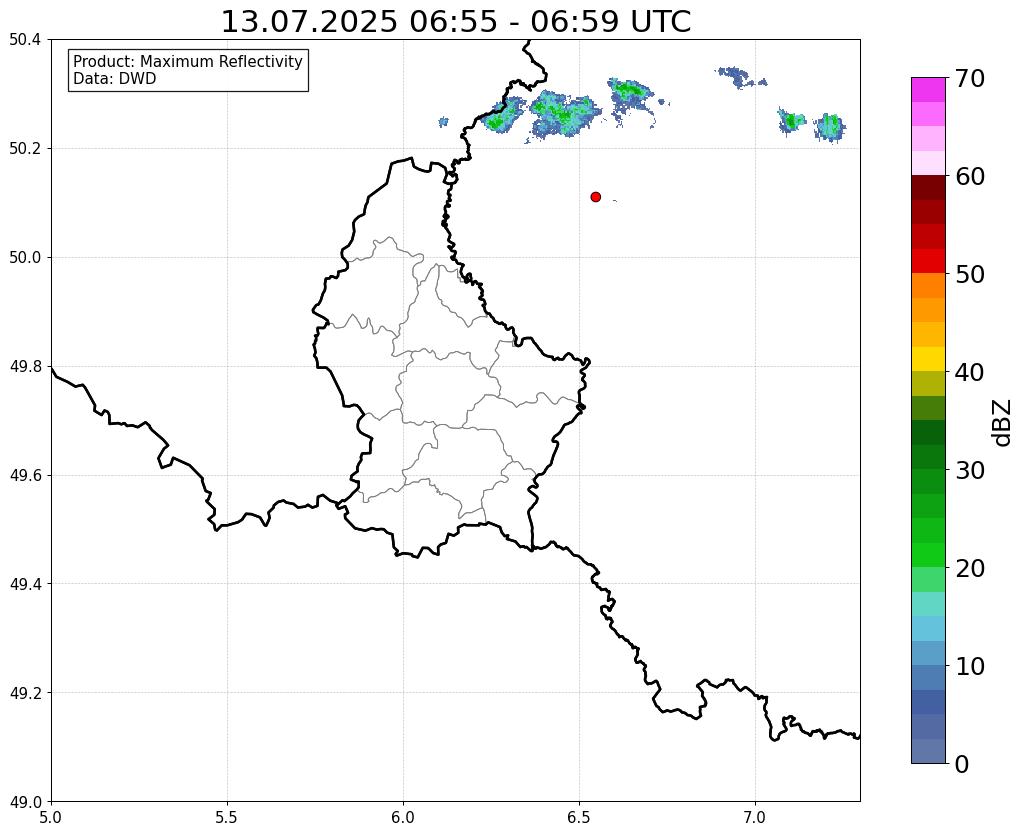Click latitude label 49.2
The height and width of the screenshot is (834, 1023).
[x=25, y=692]
